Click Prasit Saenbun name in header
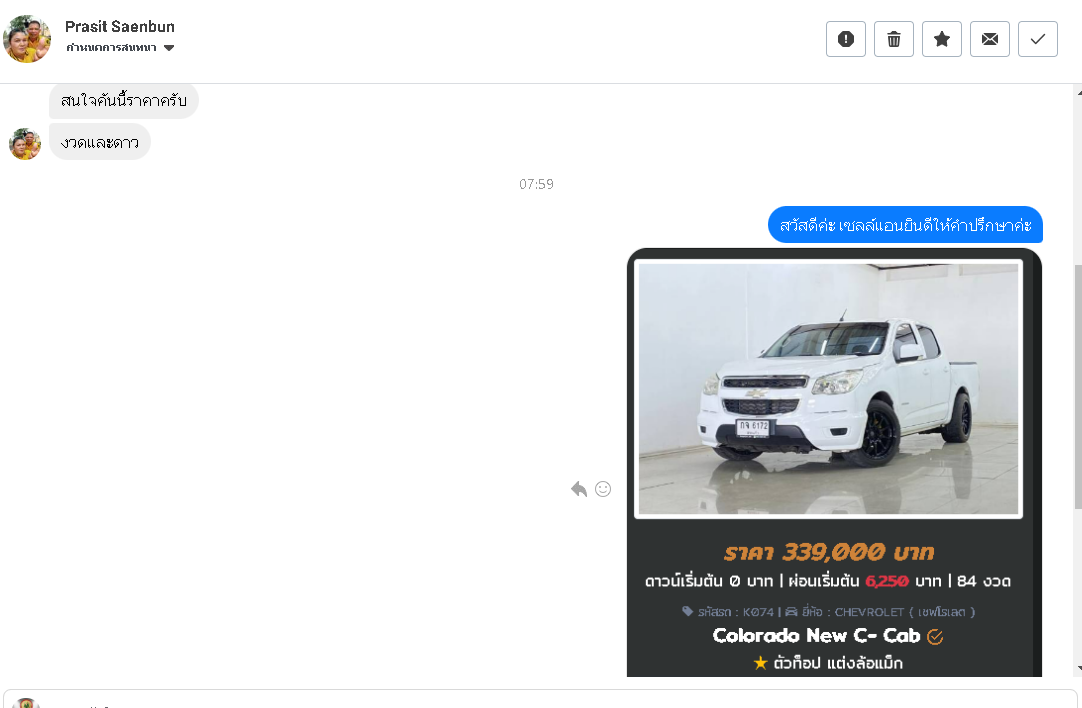1082x708 pixels. (119, 27)
